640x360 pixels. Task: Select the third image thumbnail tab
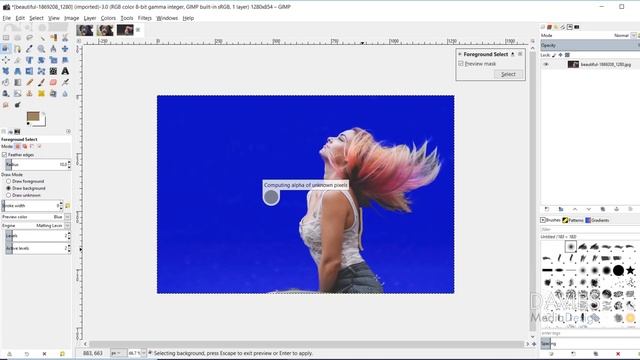click(x=125, y=30)
